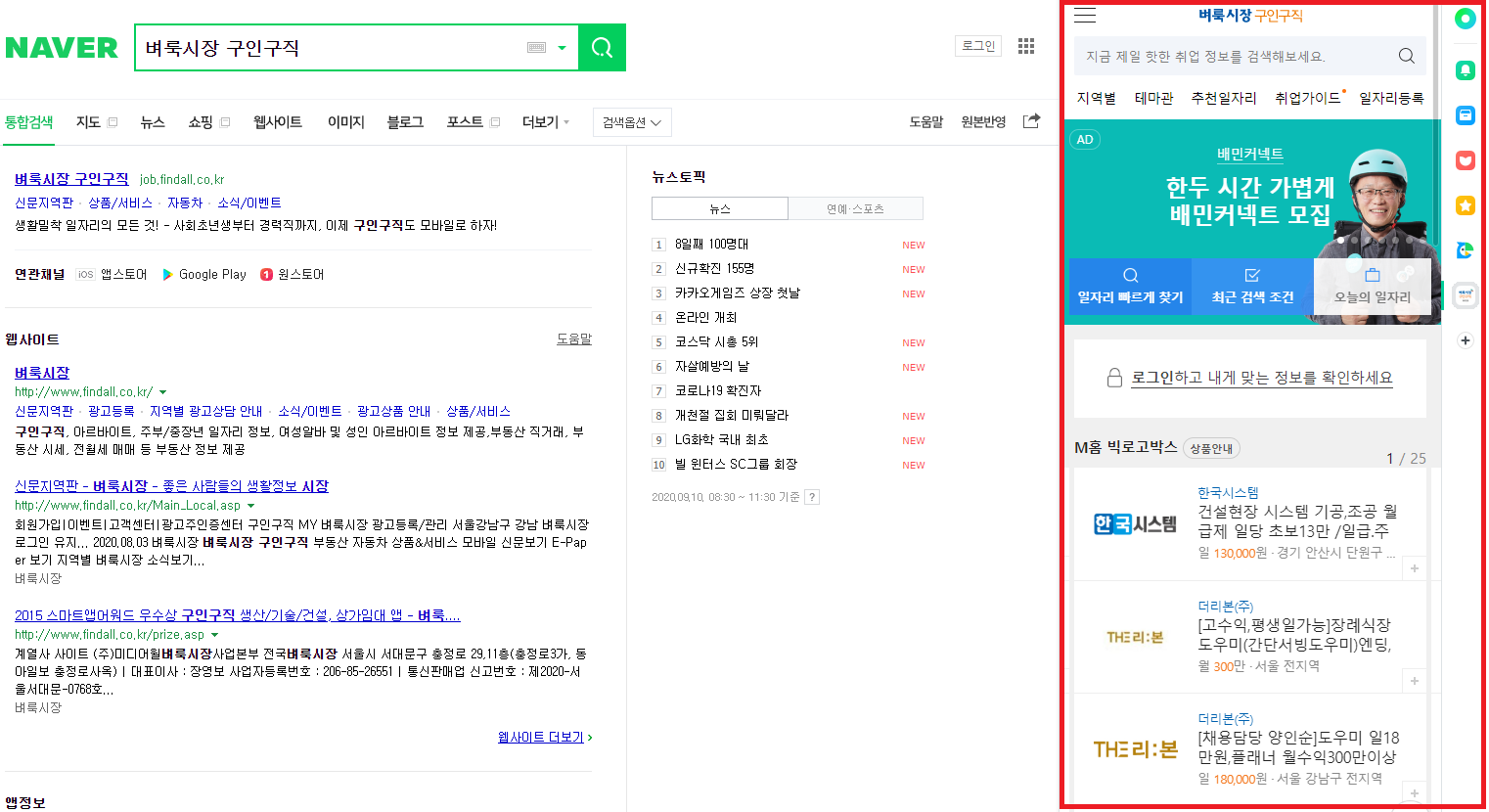The width and height of the screenshot is (1489, 812).
Task: Open the blue archive box sidebar icon
Action: pos(1465,115)
